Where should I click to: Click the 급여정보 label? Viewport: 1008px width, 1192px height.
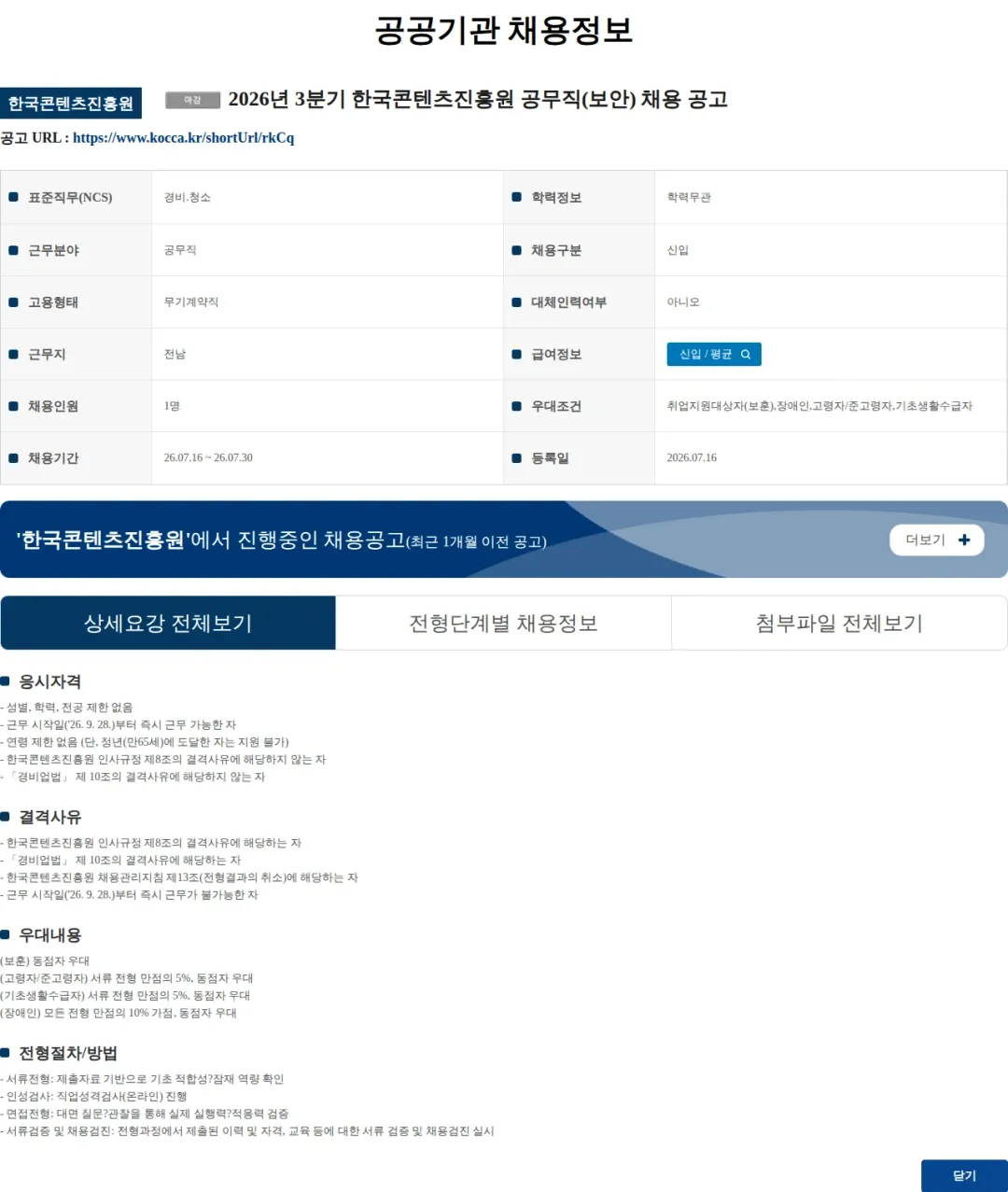[556, 355]
